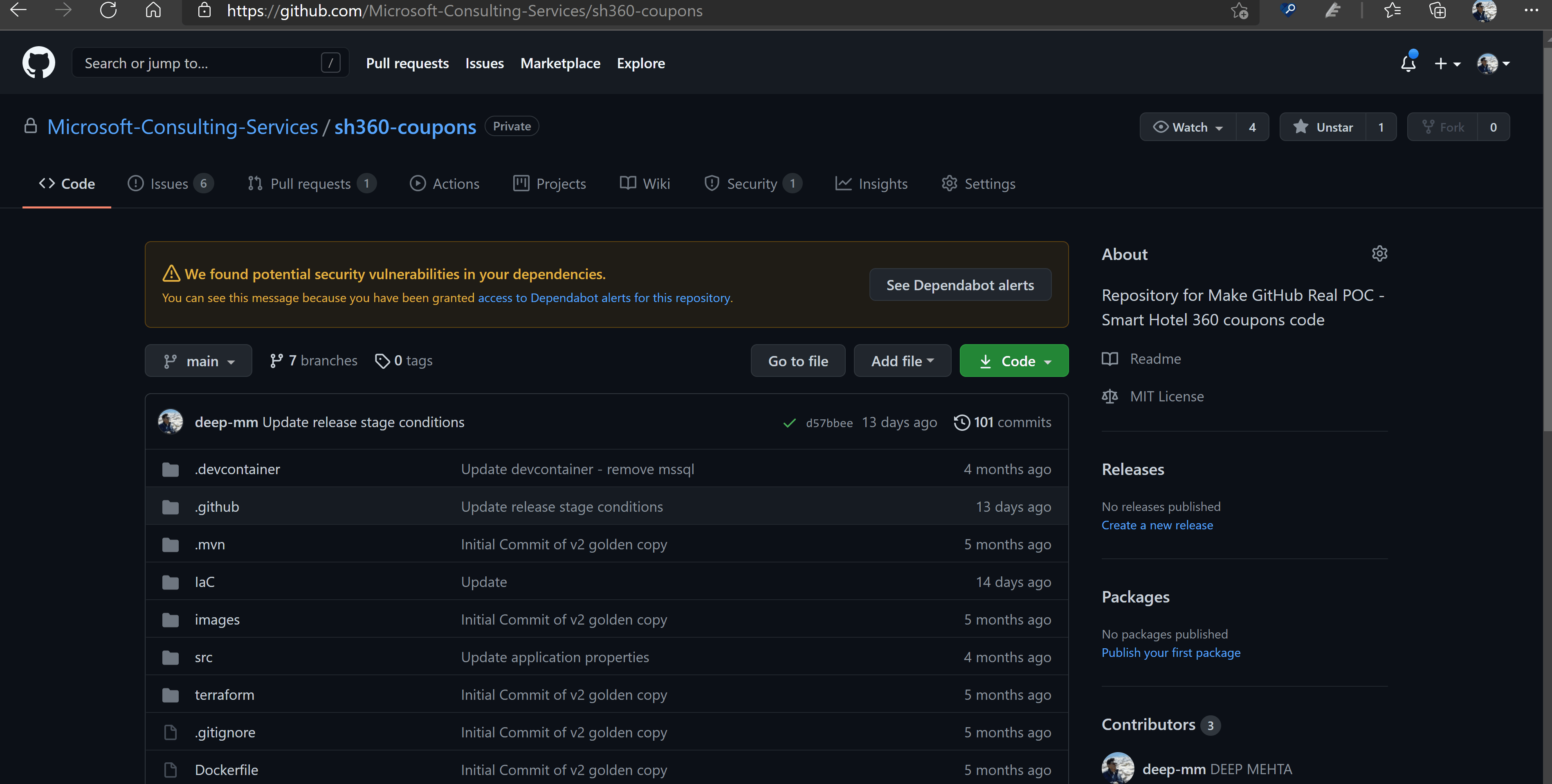Click See Dependabot alerts button
This screenshot has width=1552, height=784.
960,285
